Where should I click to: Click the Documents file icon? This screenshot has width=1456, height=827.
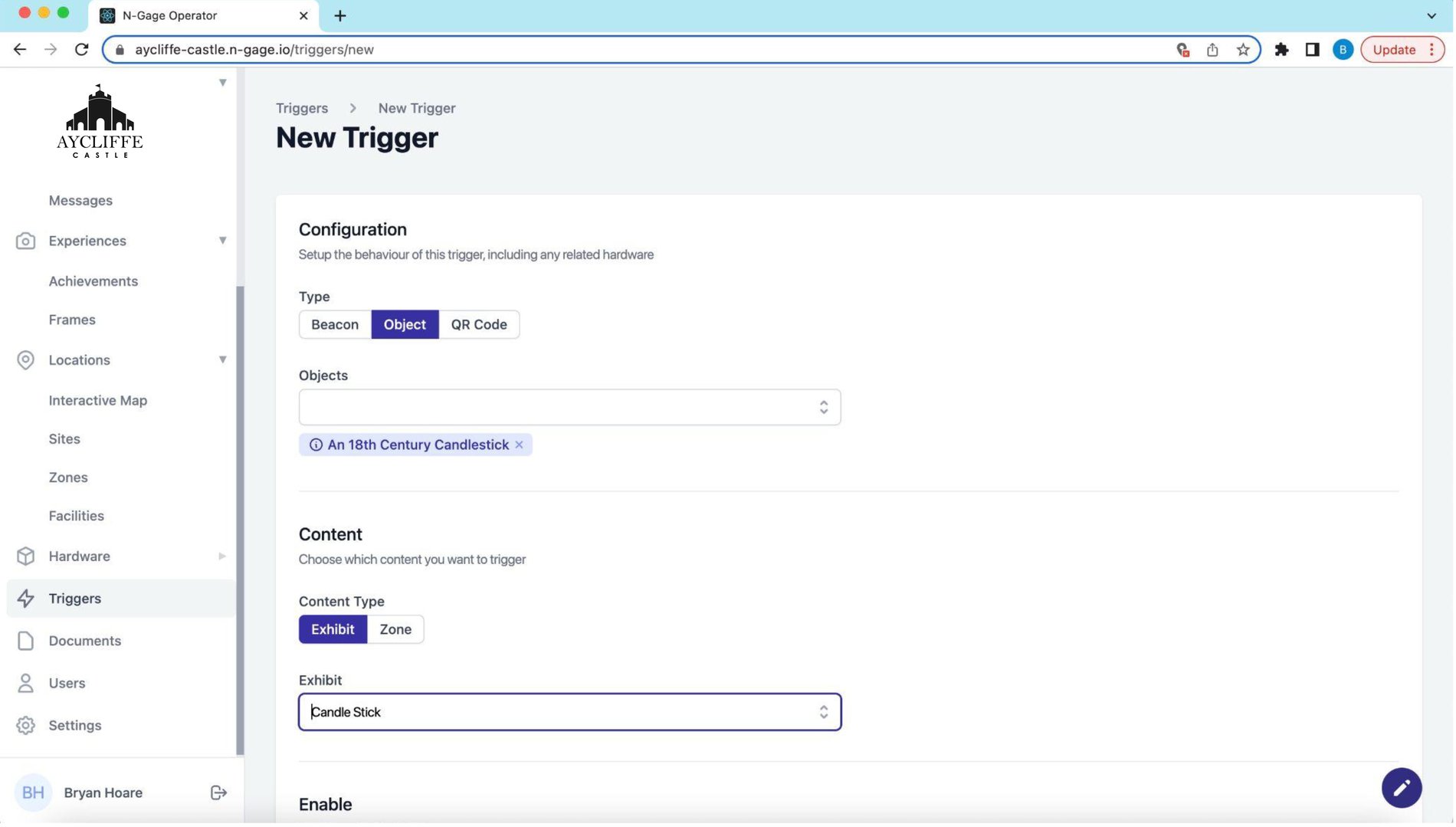[x=25, y=642]
